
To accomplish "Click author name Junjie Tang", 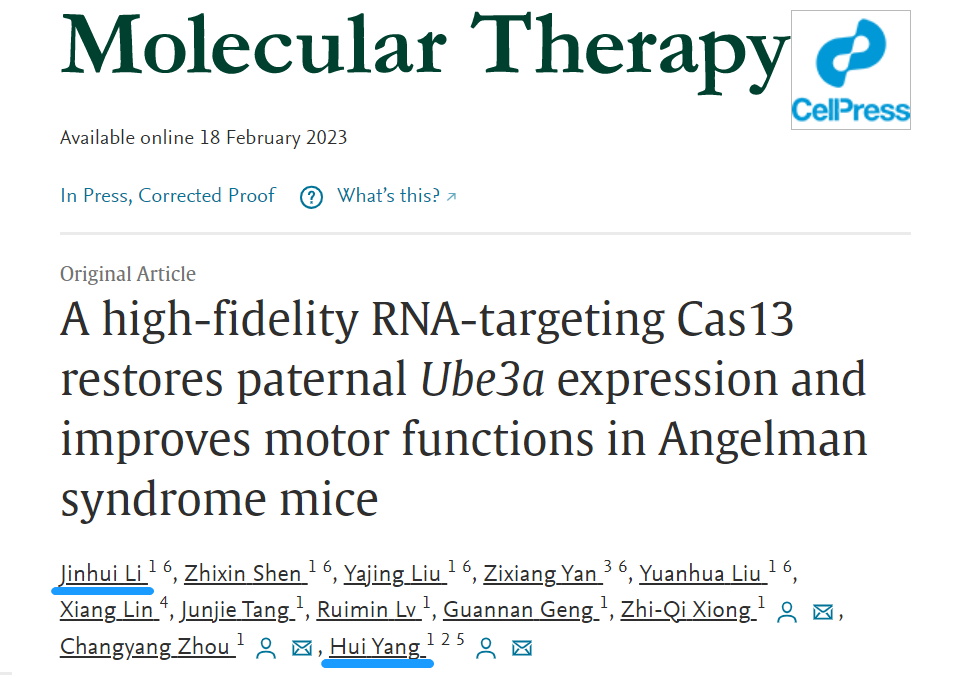I will pos(235,610).
